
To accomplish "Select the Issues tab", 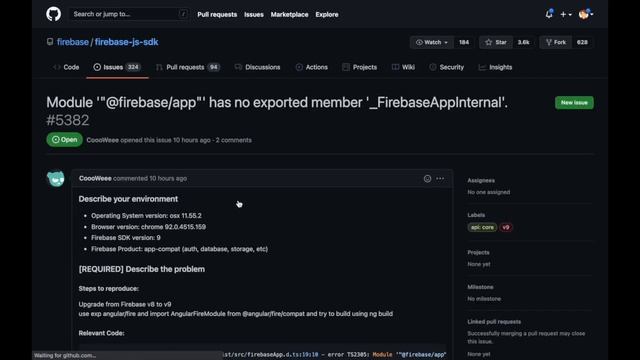I will point(117,67).
